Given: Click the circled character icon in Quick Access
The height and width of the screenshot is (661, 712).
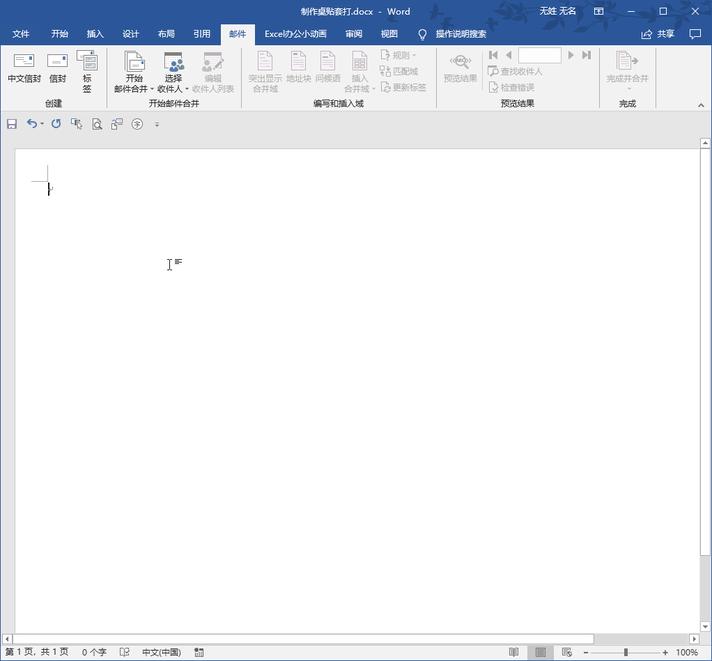Looking at the screenshot, I should click(137, 124).
